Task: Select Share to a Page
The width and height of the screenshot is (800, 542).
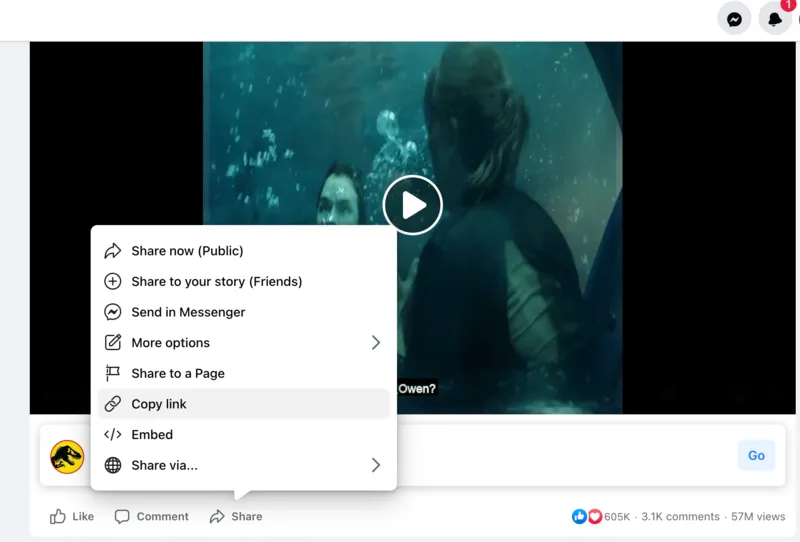Action: 178,373
